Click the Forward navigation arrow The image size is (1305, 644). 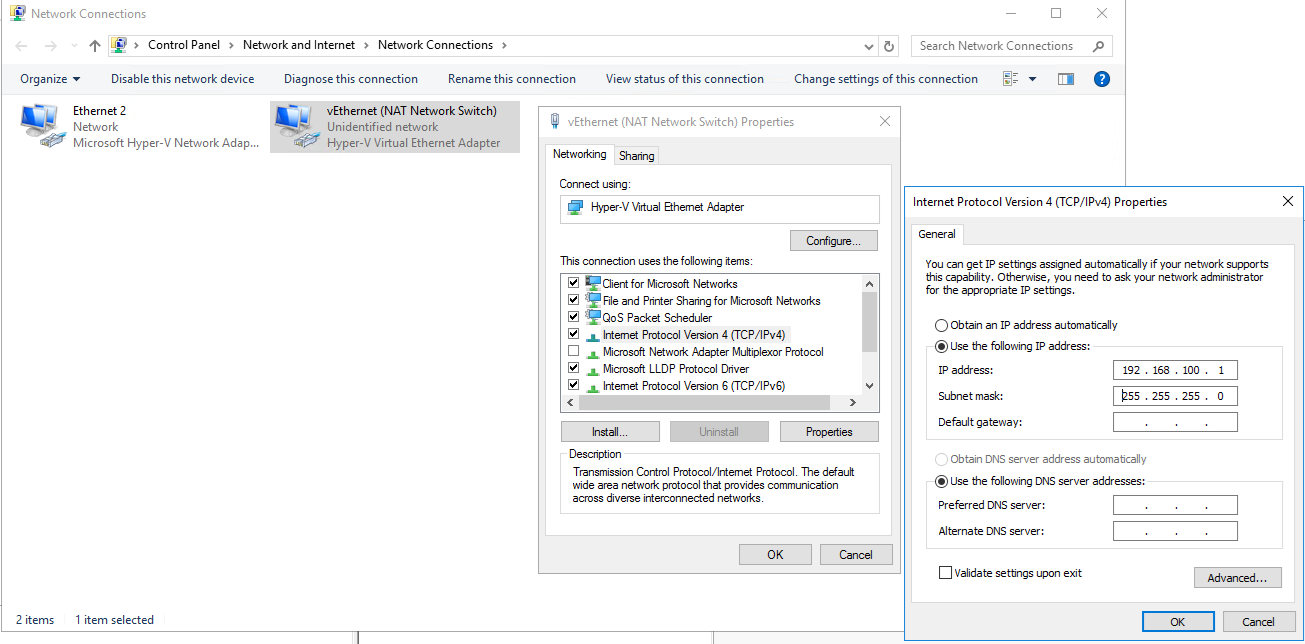(51, 46)
